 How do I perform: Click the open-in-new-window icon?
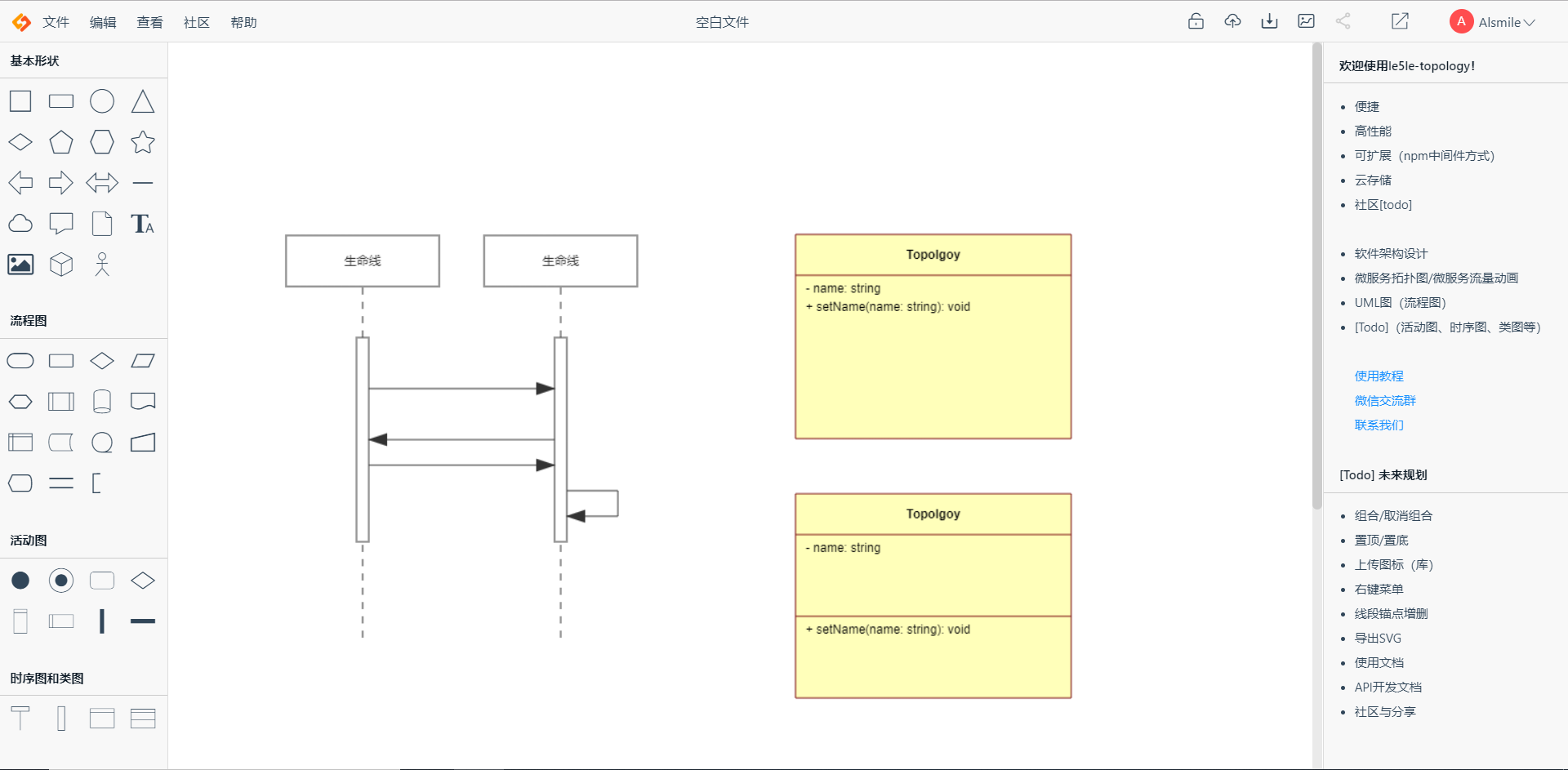point(1400,21)
